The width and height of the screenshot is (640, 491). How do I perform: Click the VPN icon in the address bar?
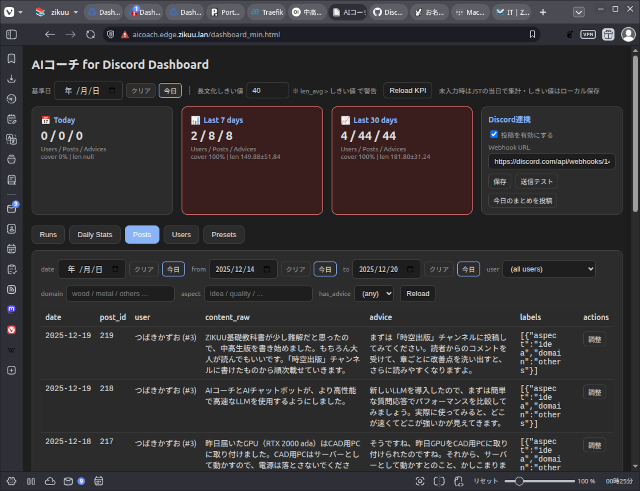(x=587, y=34)
